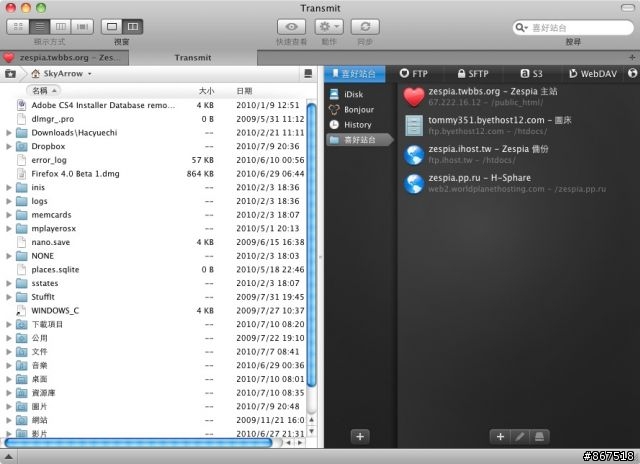Viewport: 640px width, 464px height.
Task: Show transfers with bottom-left triangle
Action: (7, 457)
